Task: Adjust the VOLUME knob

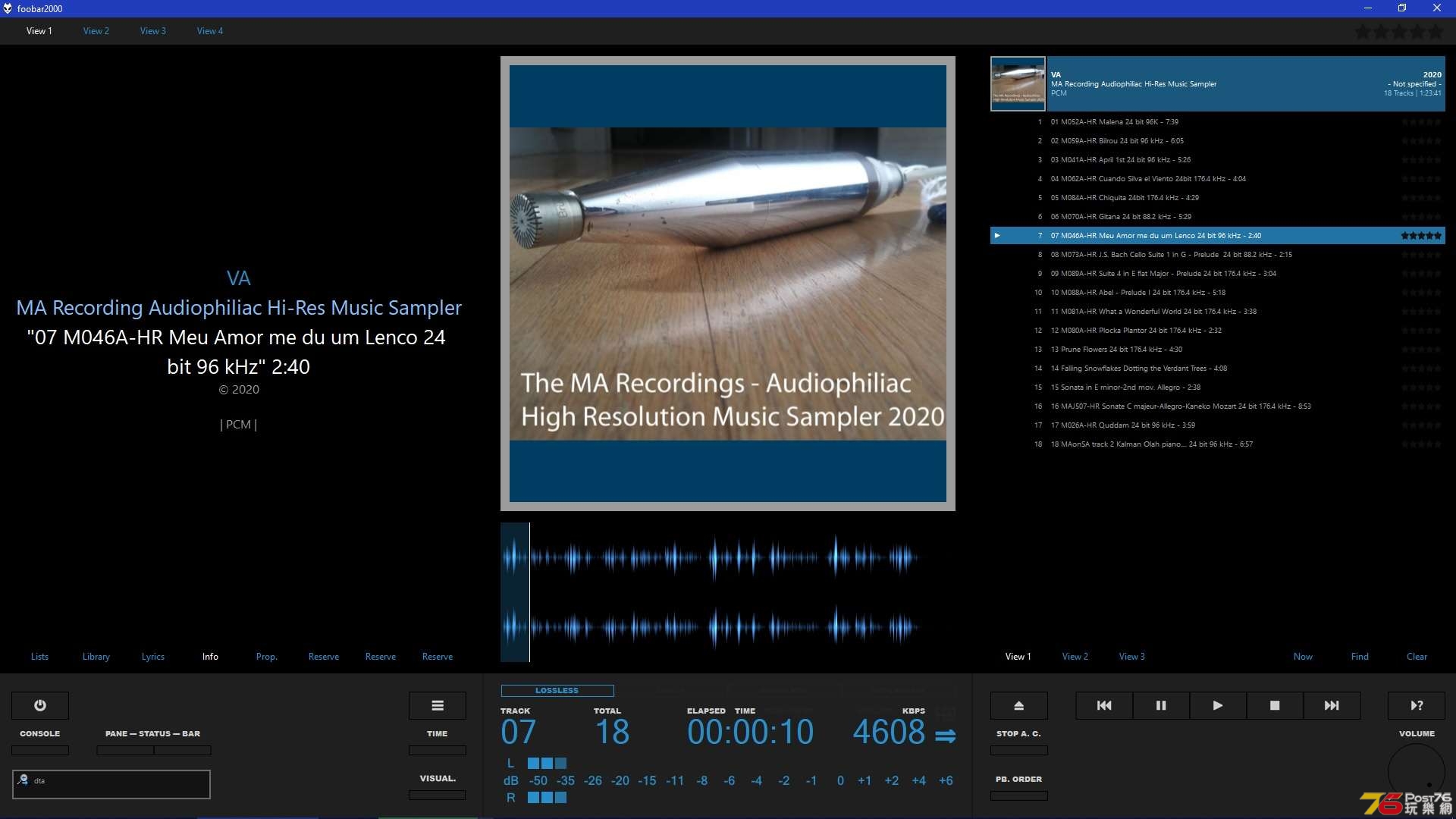Action: [x=1417, y=772]
